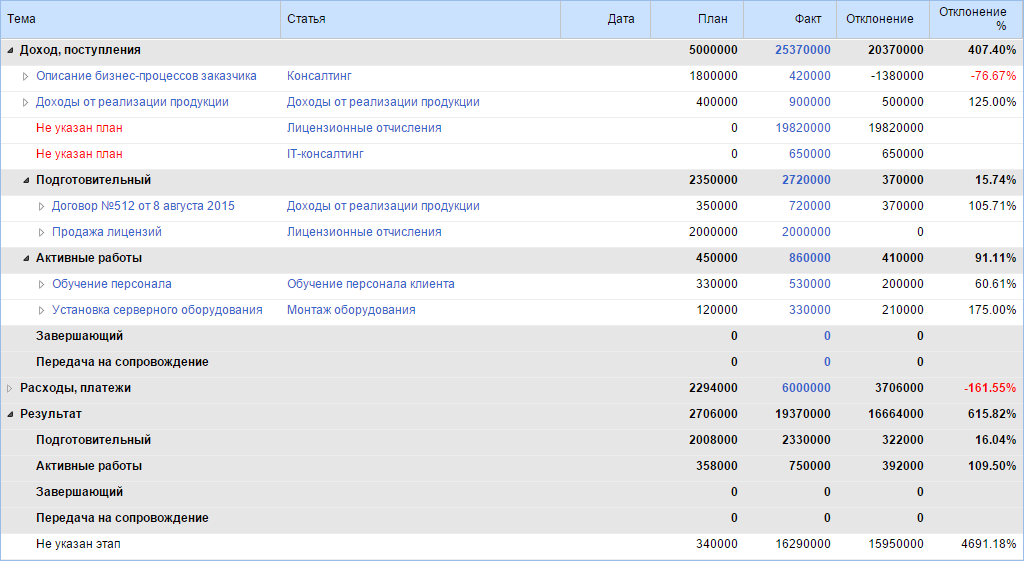Open the Монтаж оборудования article link
The height and width of the screenshot is (561, 1024).
[351, 310]
